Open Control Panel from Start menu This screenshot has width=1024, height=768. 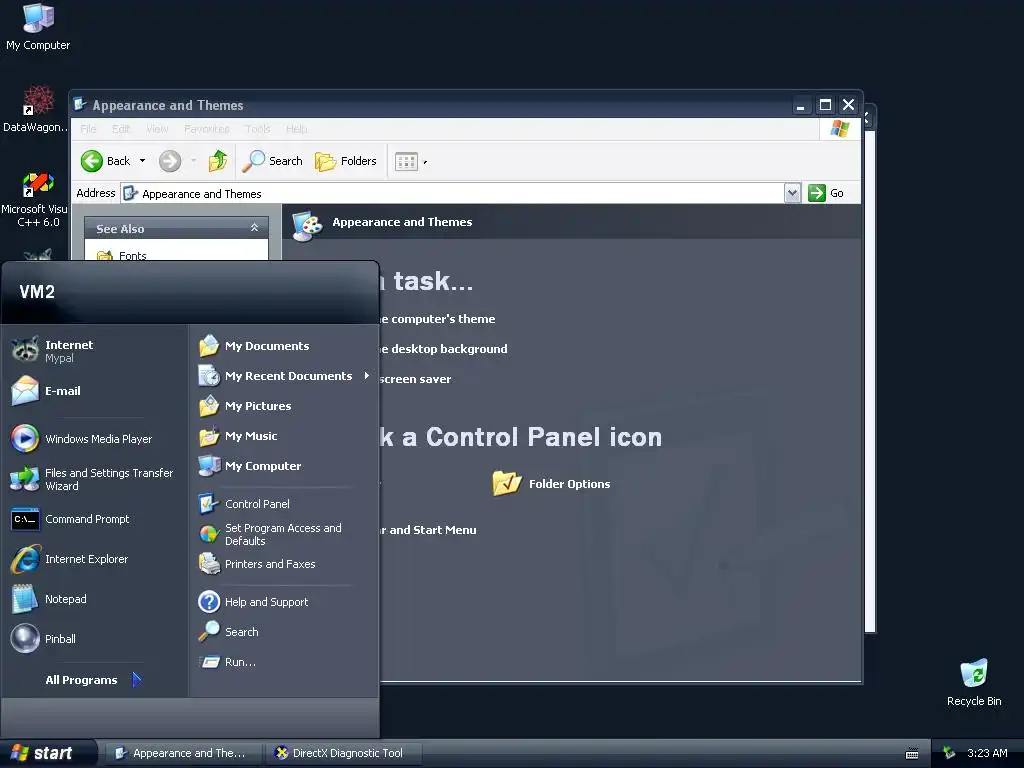pos(283,504)
